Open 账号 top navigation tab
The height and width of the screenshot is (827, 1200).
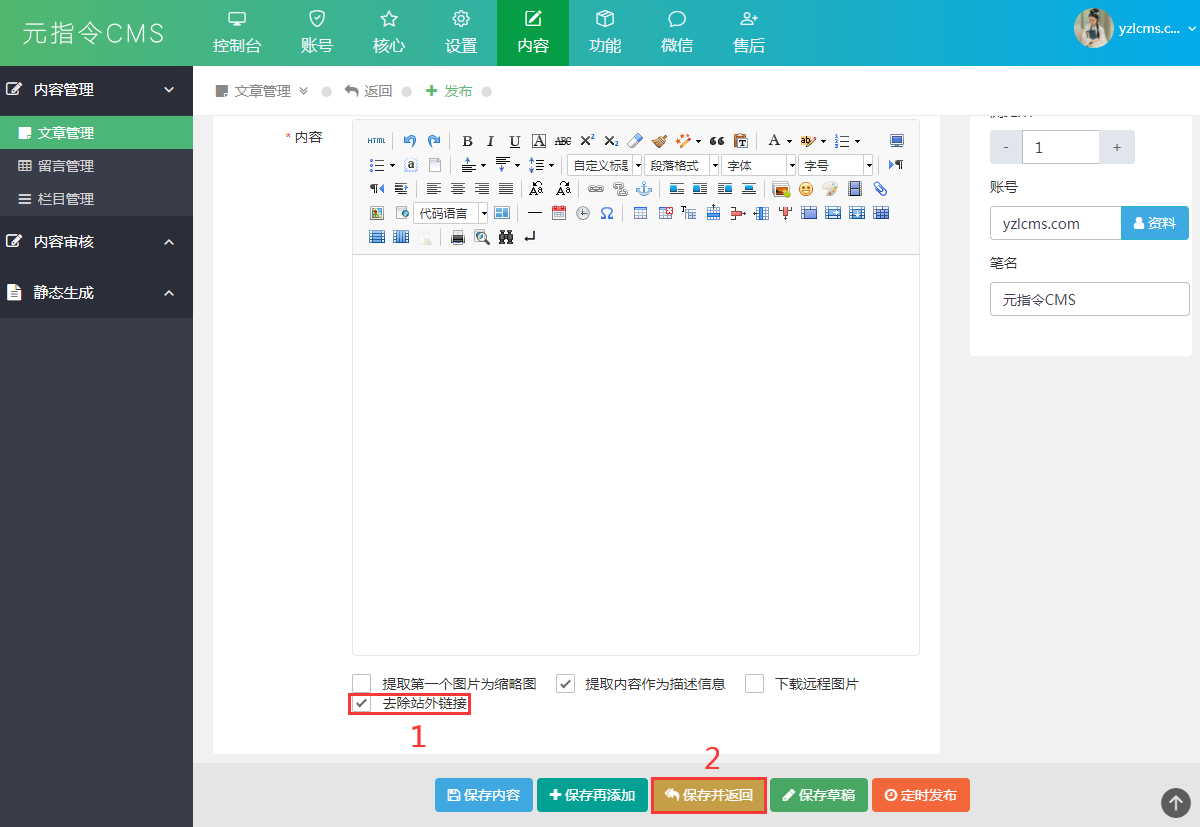coord(317,33)
